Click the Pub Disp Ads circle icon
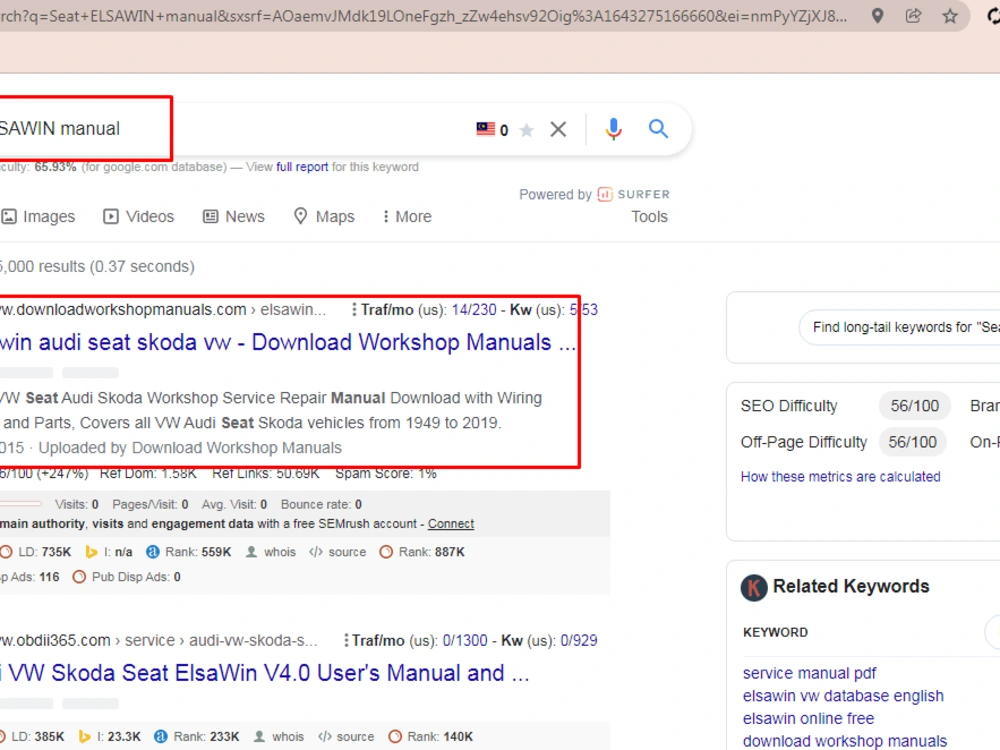The height and width of the screenshot is (750, 1000). [79, 577]
